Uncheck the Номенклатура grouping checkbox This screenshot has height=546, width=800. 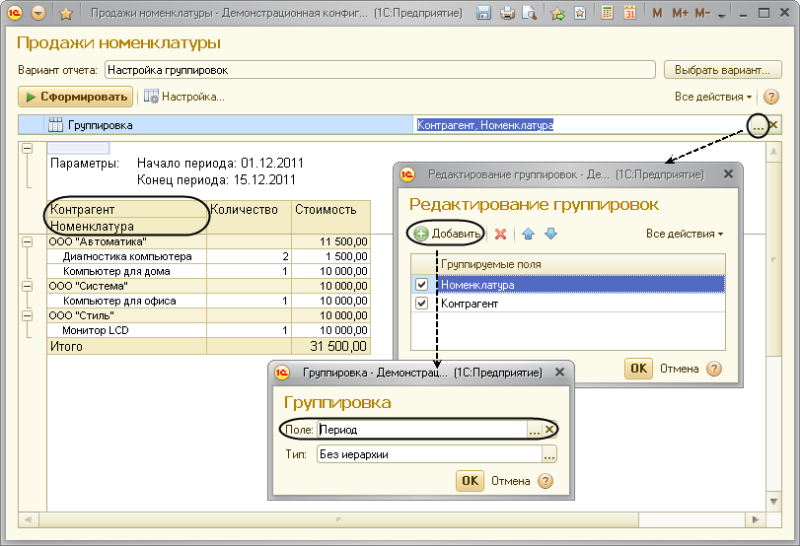click(x=422, y=285)
